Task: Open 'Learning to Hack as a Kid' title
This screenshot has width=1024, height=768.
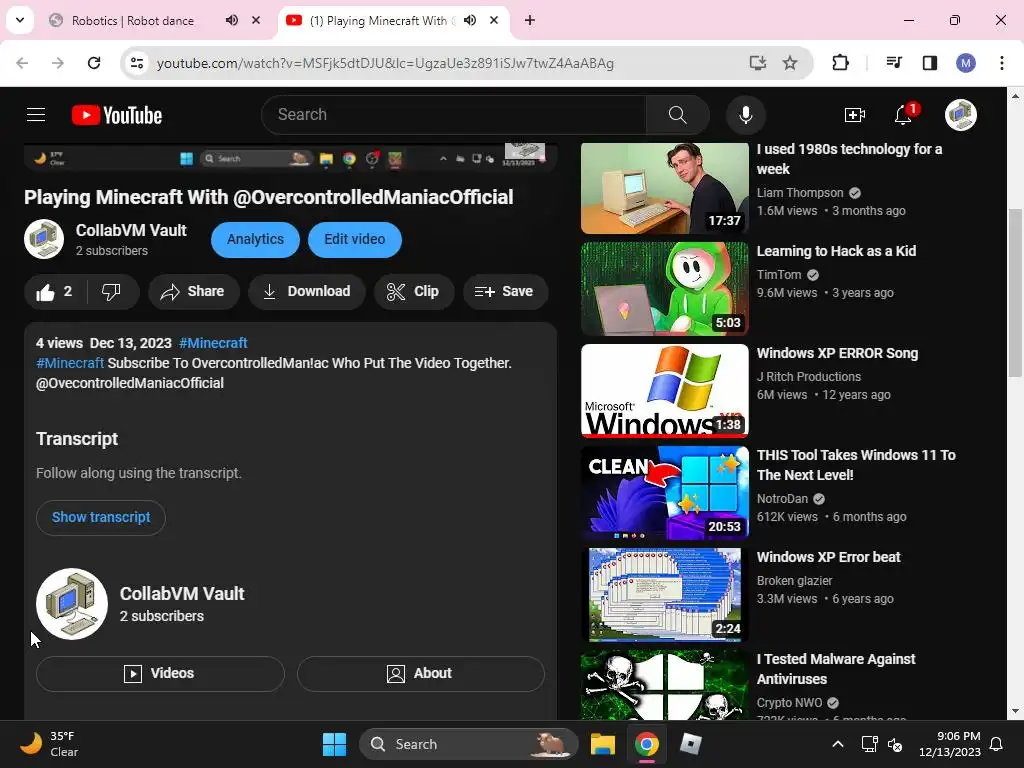Action: click(837, 251)
